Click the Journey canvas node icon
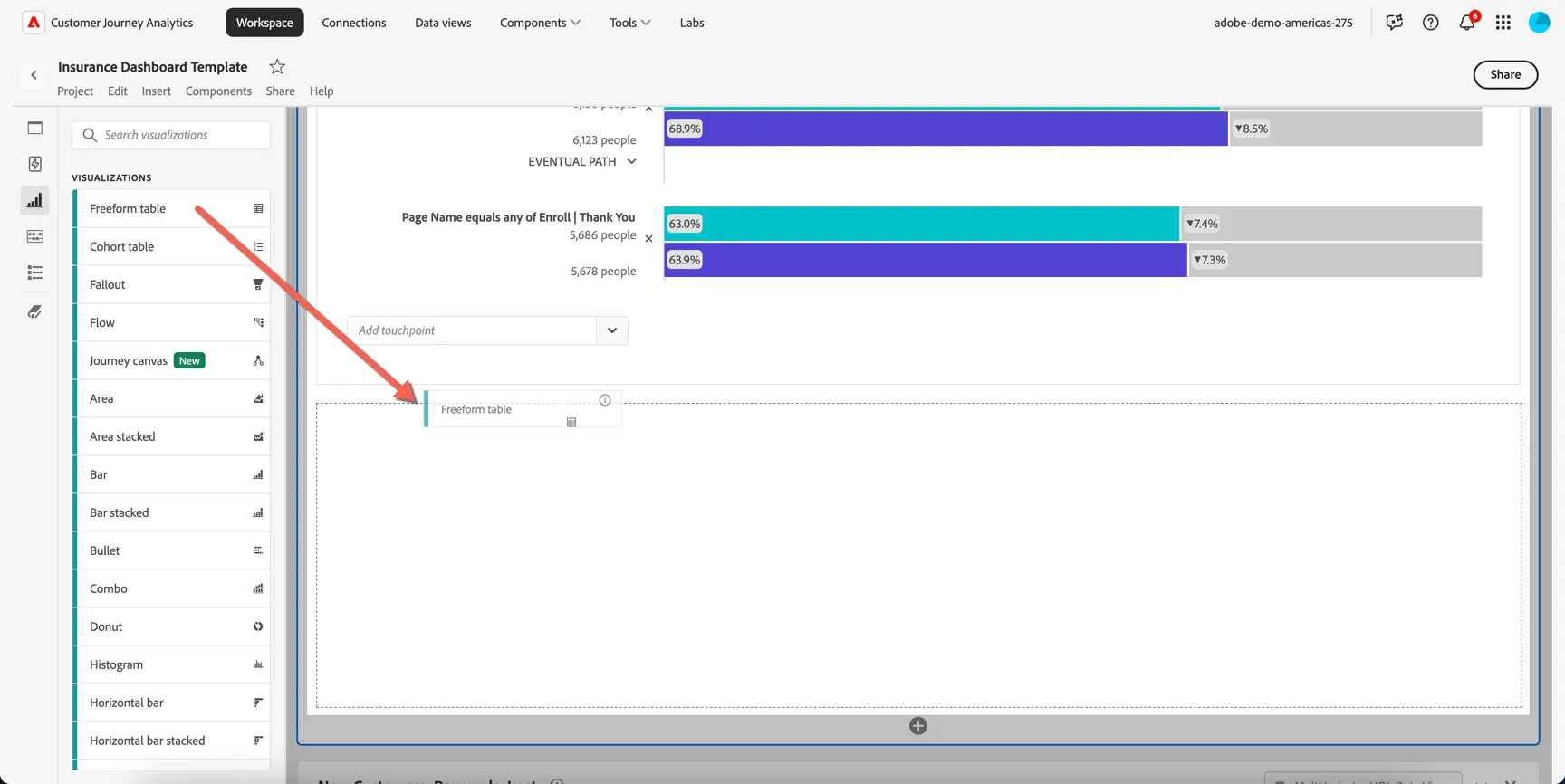 [x=258, y=360]
